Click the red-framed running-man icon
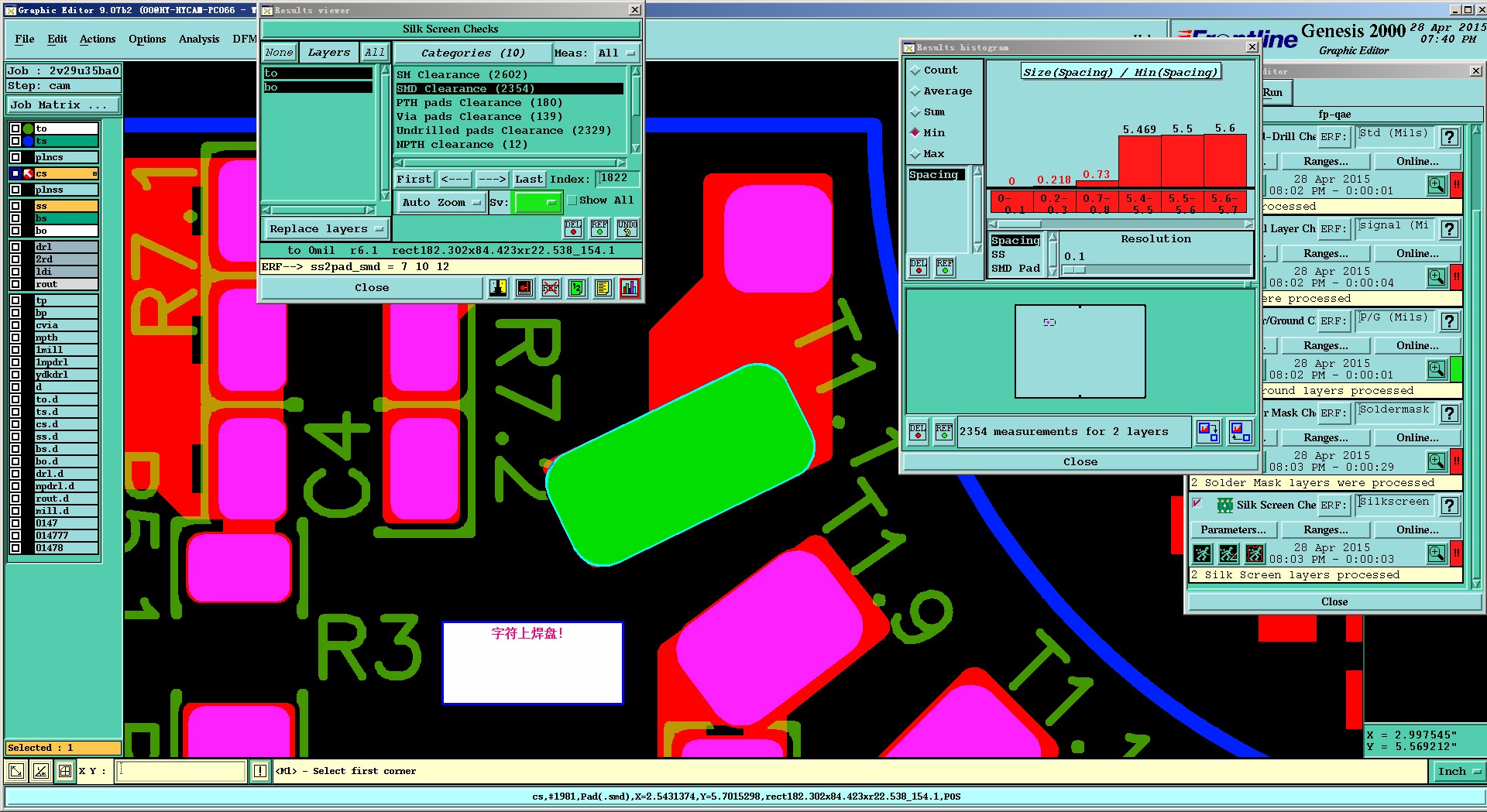This screenshot has width=1487, height=812. pyautogui.click(x=1255, y=553)
